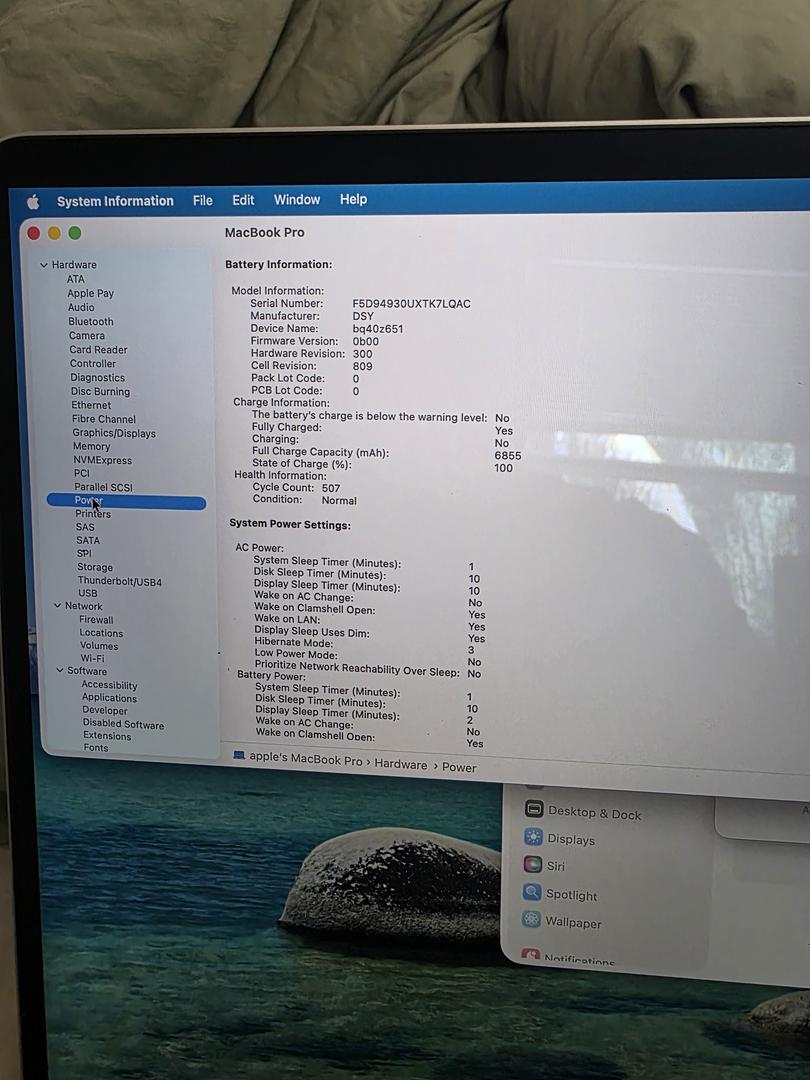
Task: Collapse the Network section chevron
Action: click(57, 606)
